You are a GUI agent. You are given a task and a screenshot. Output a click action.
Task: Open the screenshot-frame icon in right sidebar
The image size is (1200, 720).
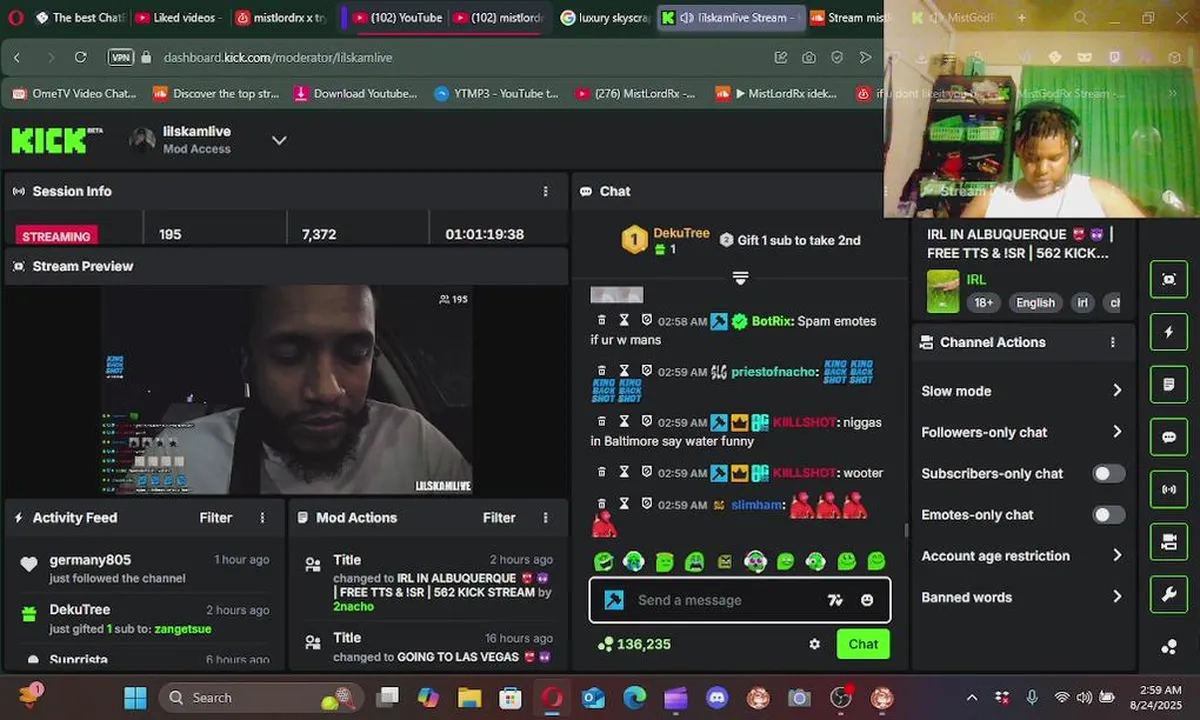(1169, 279)
